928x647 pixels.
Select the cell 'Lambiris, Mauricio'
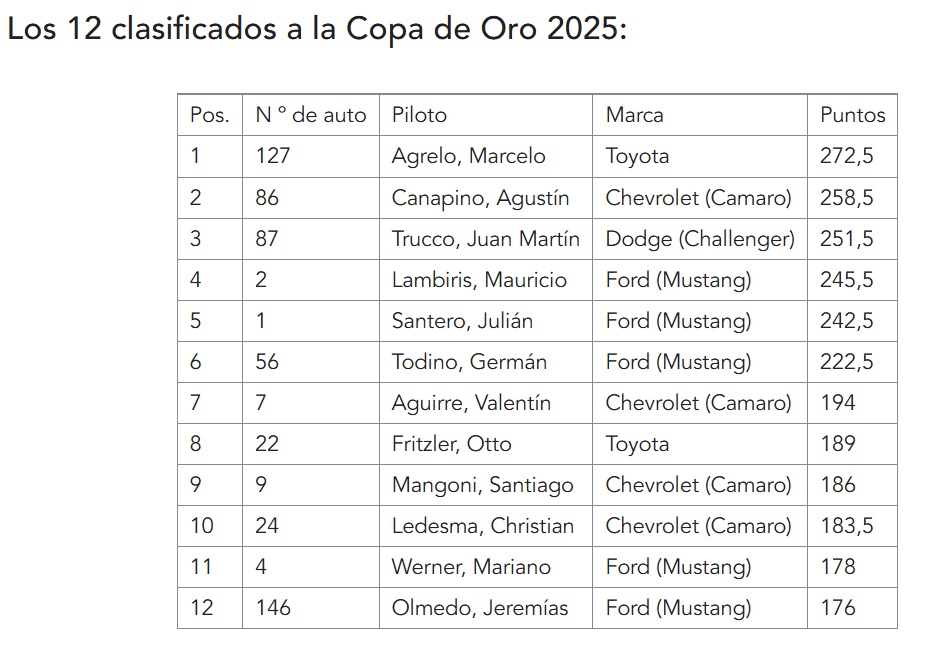(x=486, y=279)
